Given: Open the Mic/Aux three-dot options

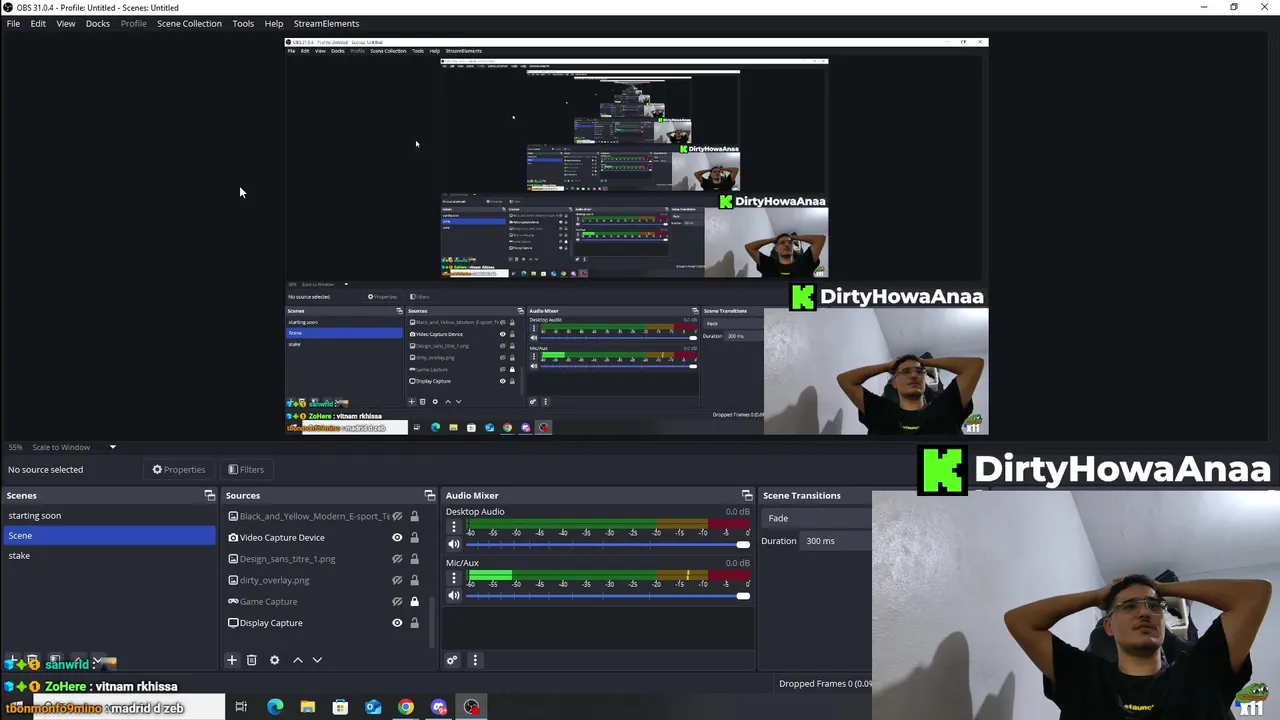Looking at the screenshot, I should pos(453,578).
